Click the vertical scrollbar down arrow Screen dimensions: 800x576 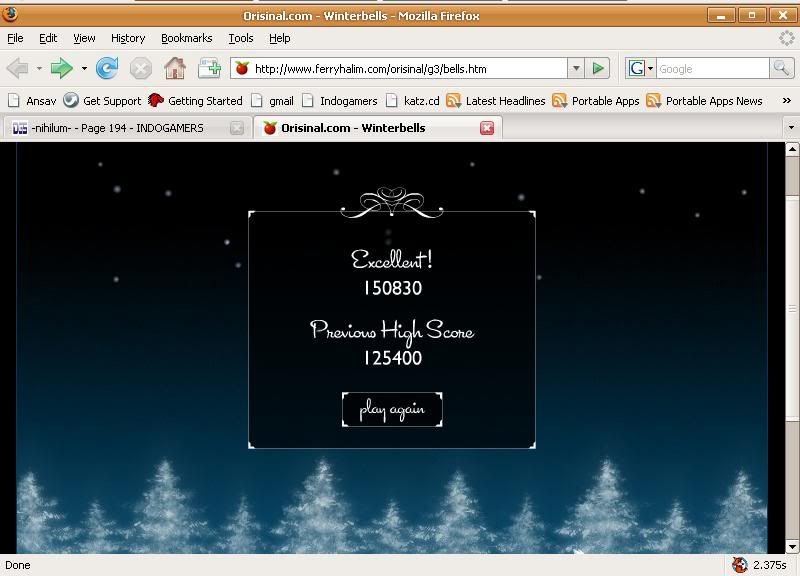pos(792,547)
